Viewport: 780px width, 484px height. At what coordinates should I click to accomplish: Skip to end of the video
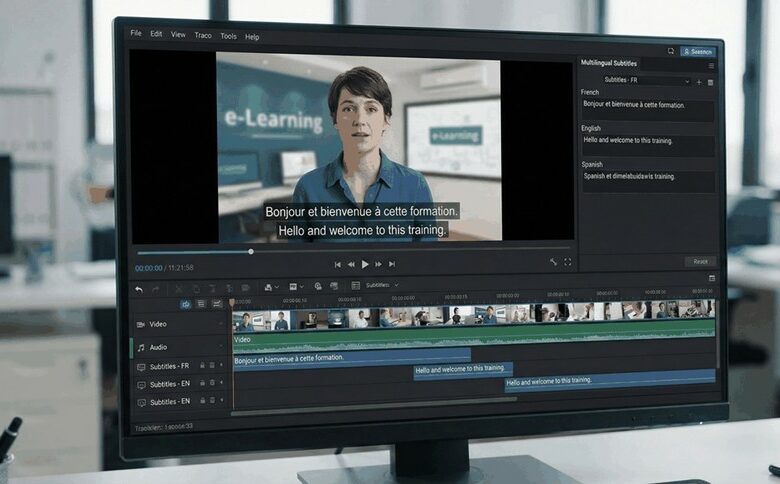tap(392, 264)
